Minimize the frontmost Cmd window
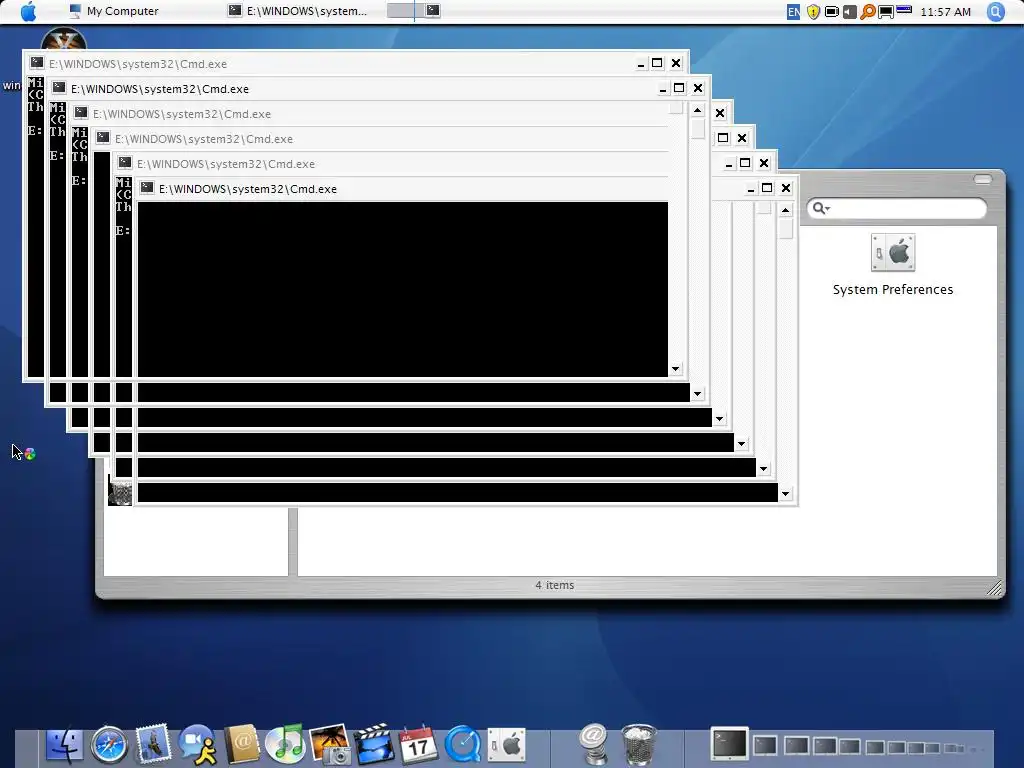Image resolution: width=1024 pixels, height=768 pixels. pos(750,189)
